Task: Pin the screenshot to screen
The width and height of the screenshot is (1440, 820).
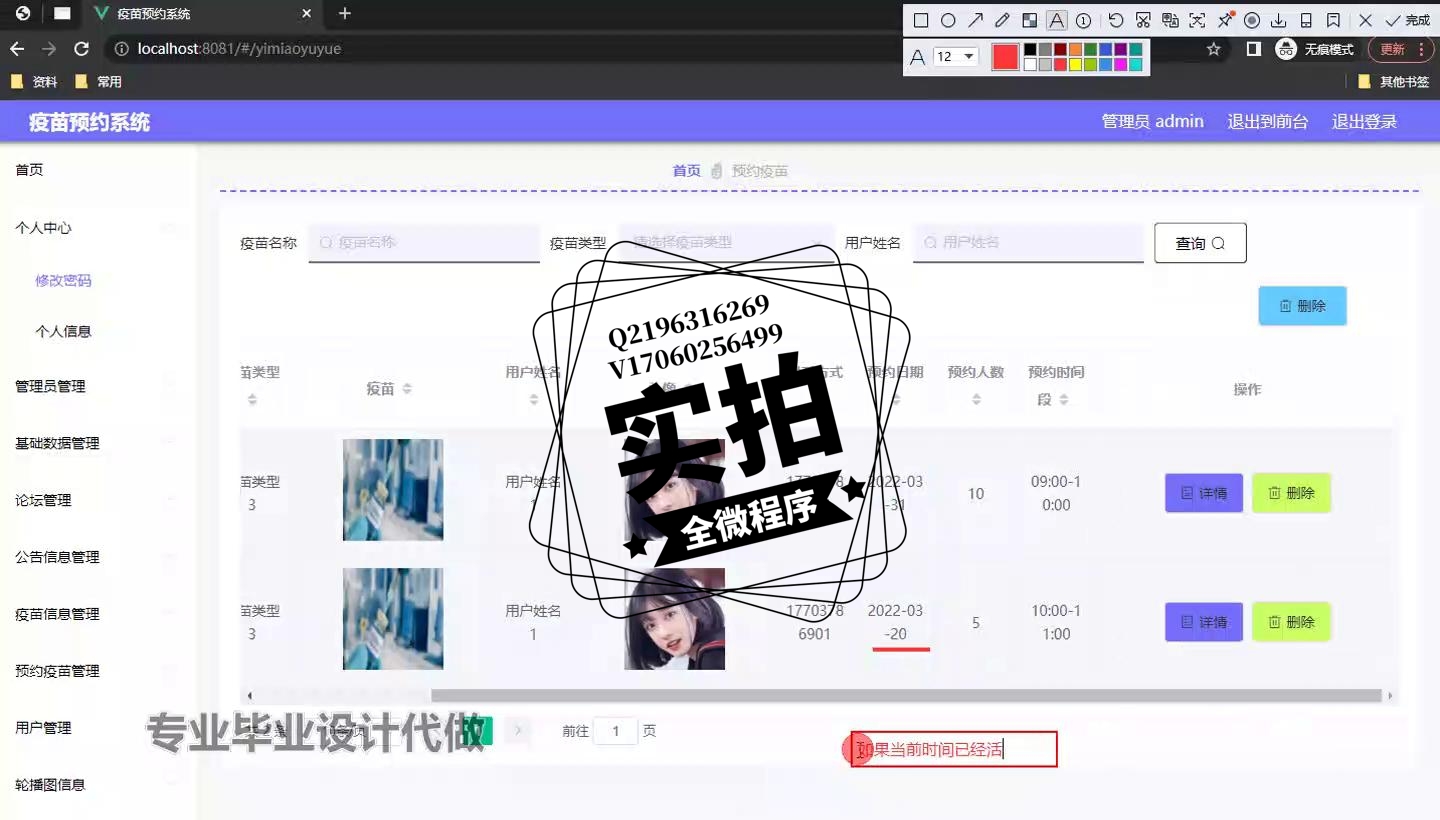Action: click(1224, 21)
